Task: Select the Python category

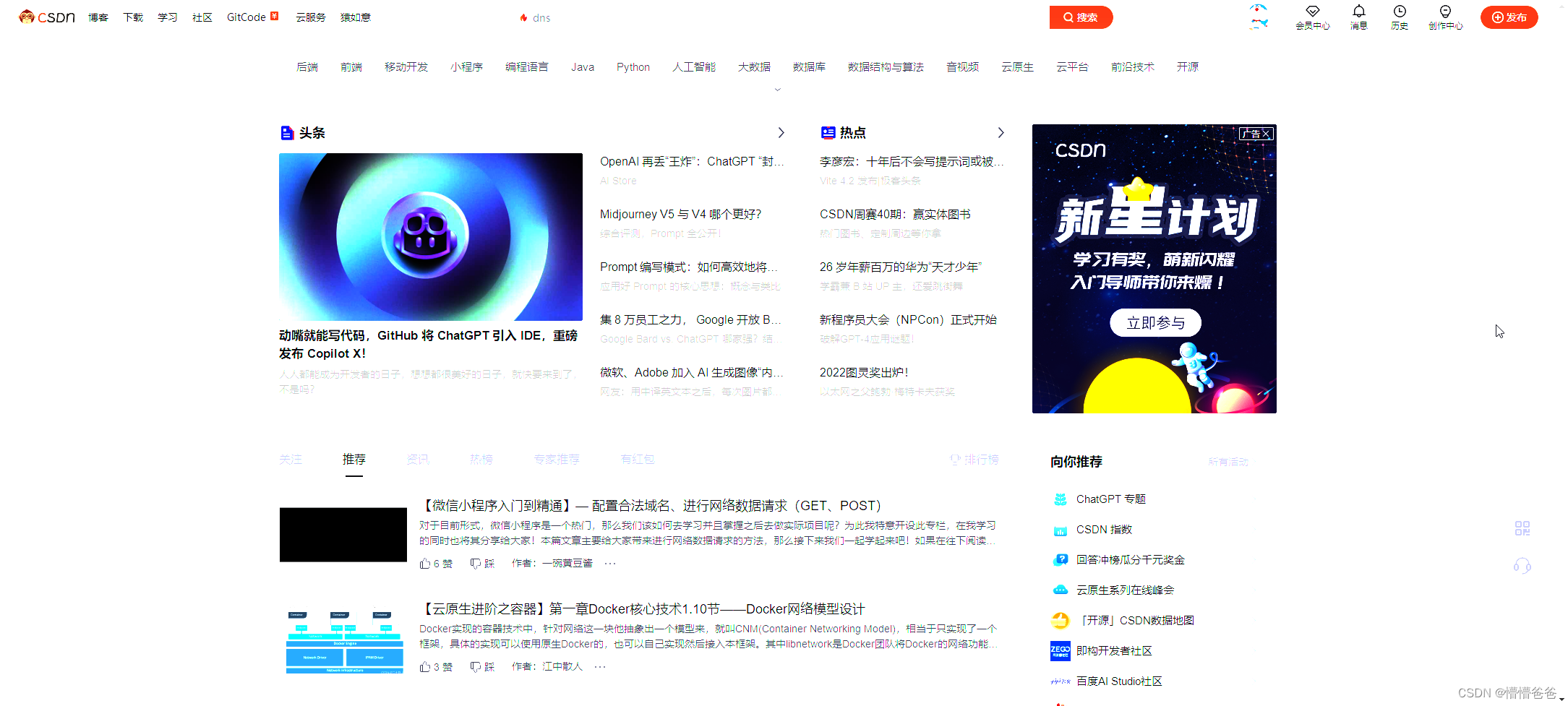Action: pos(633,67)
